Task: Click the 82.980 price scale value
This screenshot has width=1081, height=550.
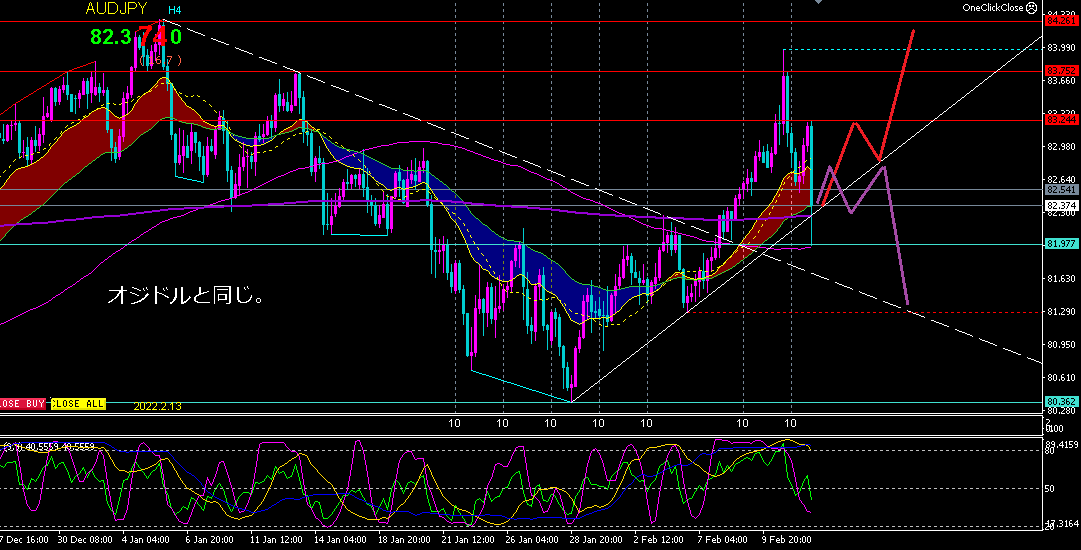Action: point(1061,147)
